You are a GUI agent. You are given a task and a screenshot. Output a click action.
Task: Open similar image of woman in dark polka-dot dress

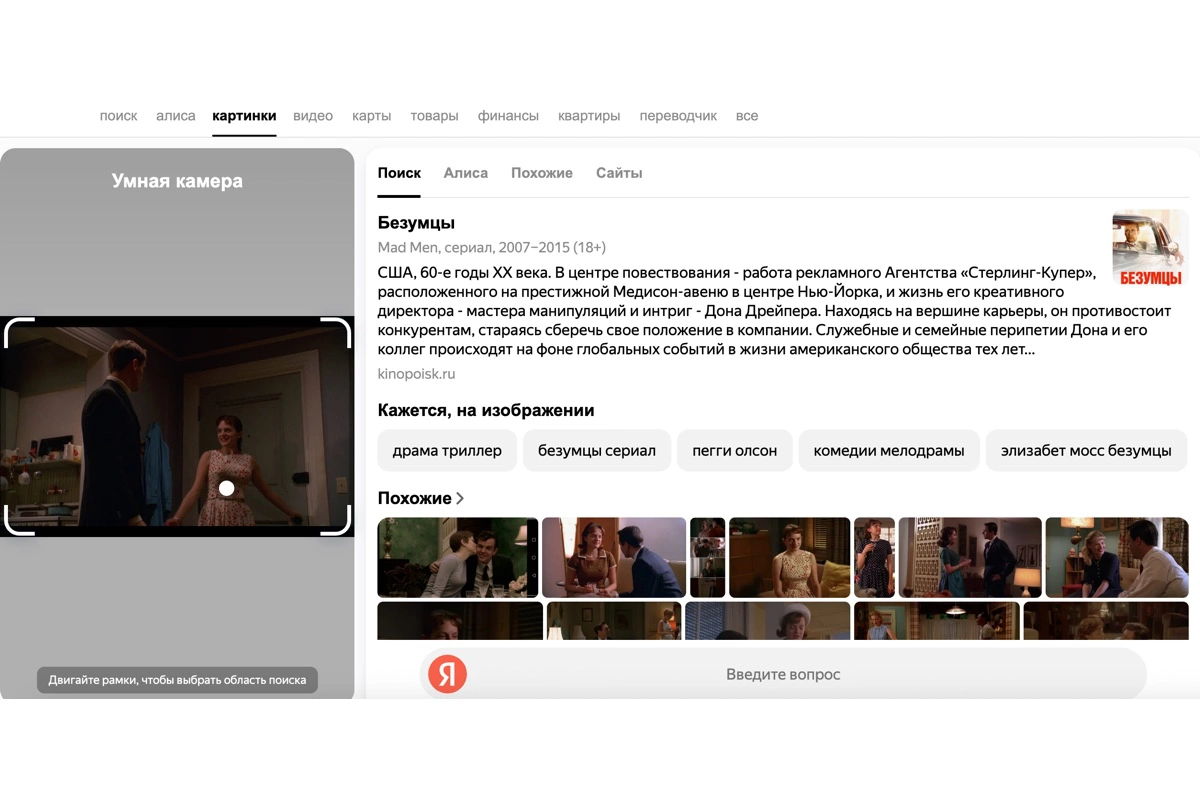[x=875, y=557]
